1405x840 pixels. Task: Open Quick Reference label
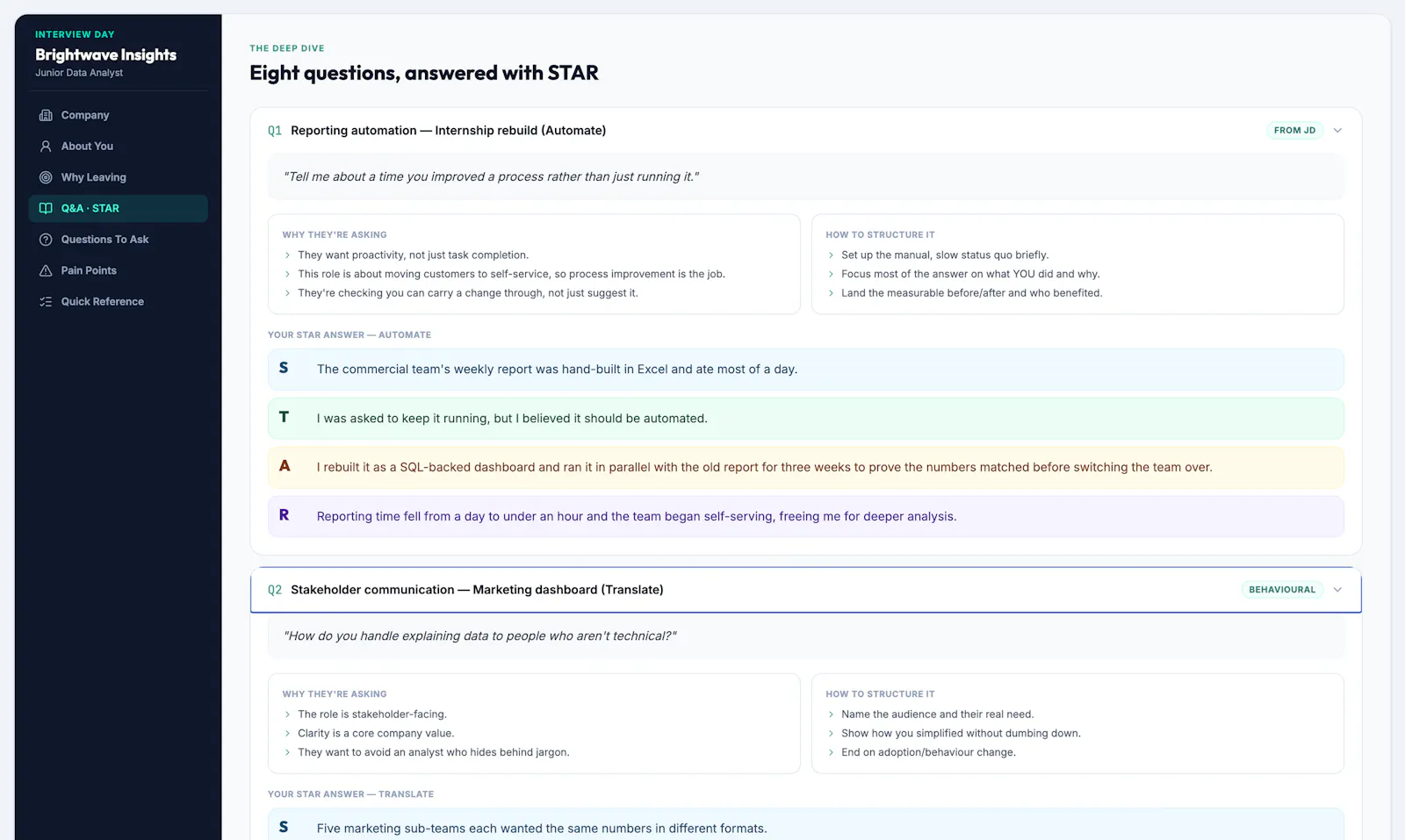pyautogui.click(x=103, y=302)
